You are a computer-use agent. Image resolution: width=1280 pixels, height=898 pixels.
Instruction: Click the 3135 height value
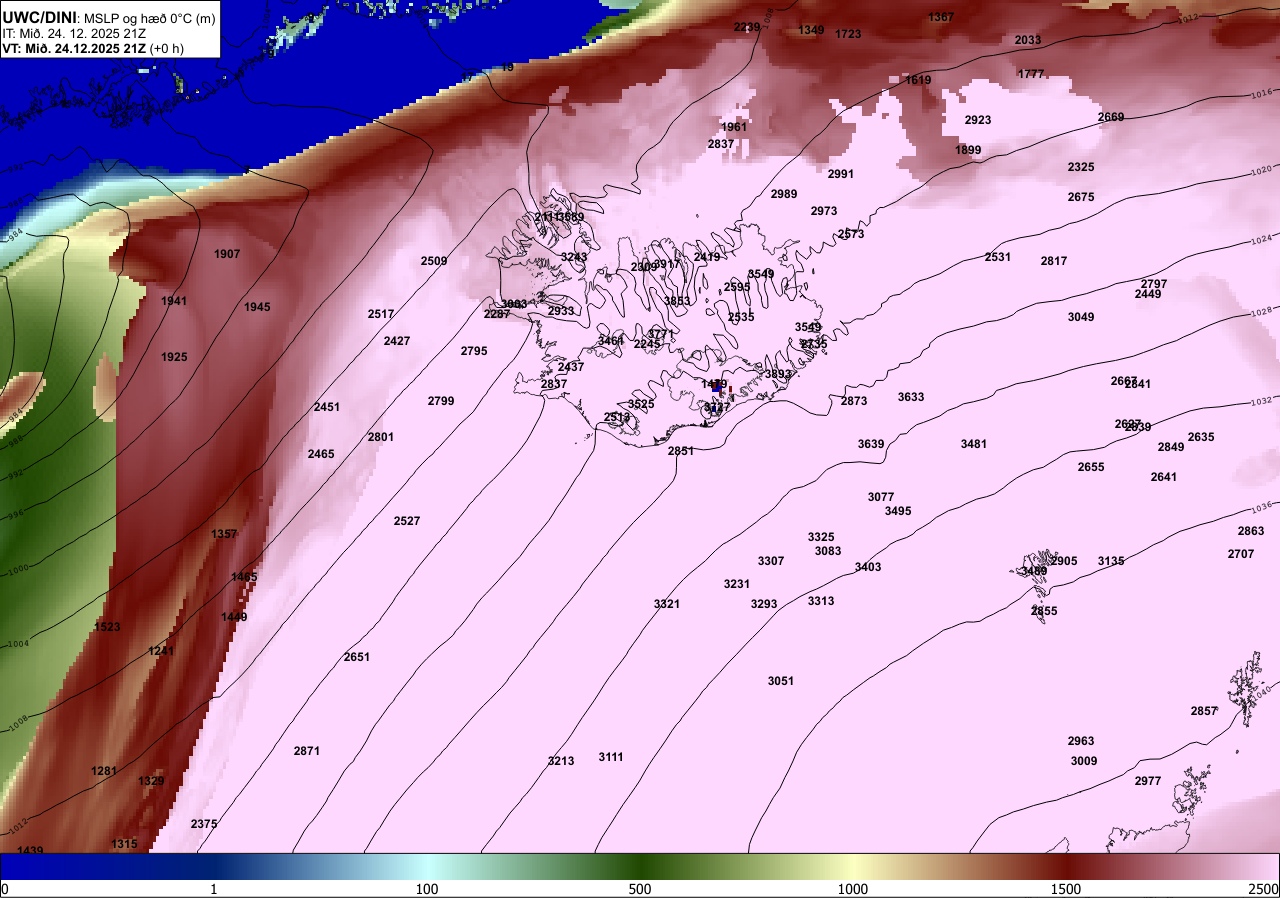click(1111, 561)
